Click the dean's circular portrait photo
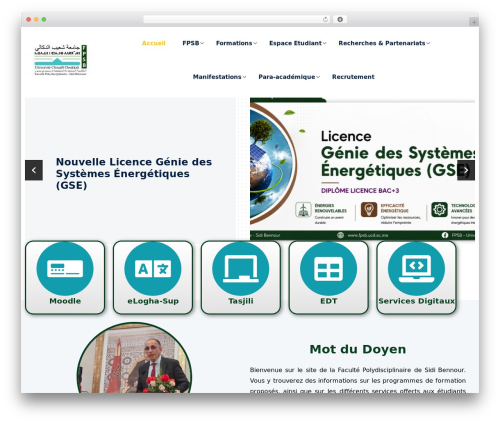This screenshot has height=423, width=500. pos(134,357)
